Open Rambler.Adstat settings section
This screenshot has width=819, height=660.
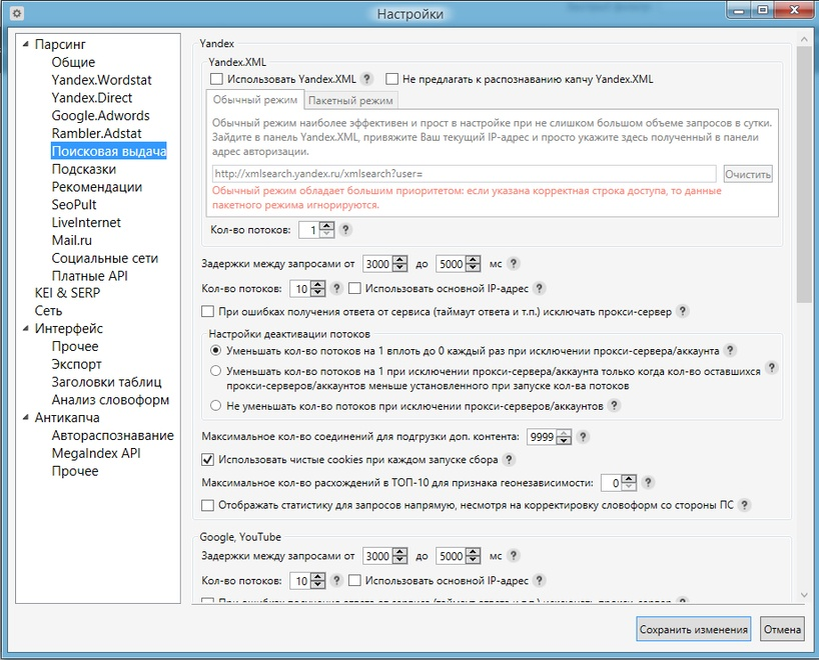click(x=96, y=133)
